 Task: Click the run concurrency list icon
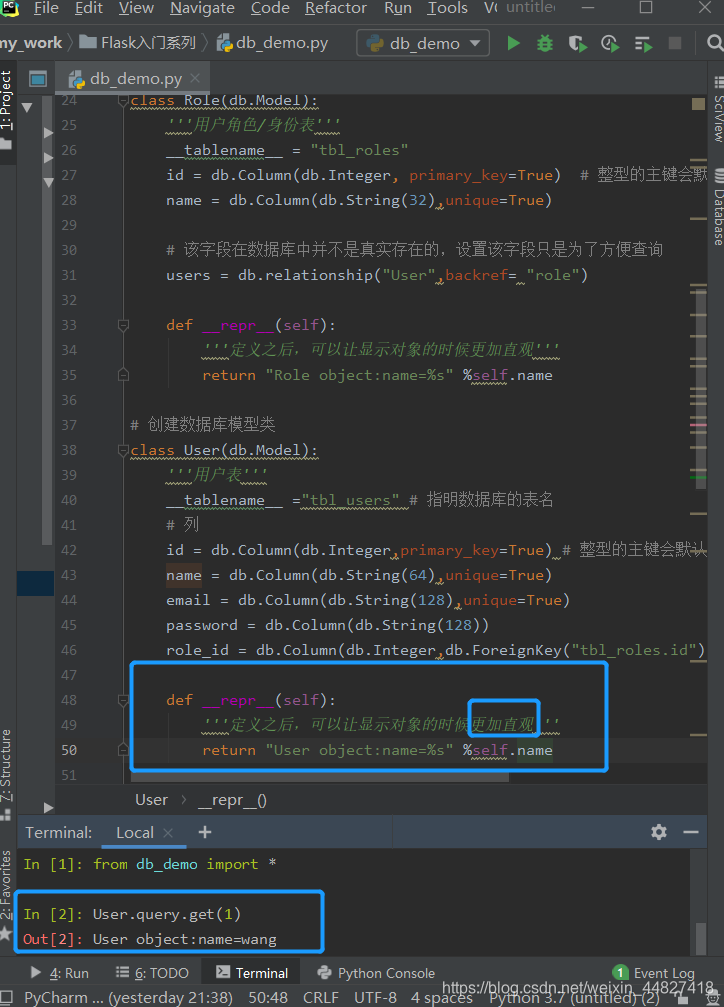coord(642,44)
